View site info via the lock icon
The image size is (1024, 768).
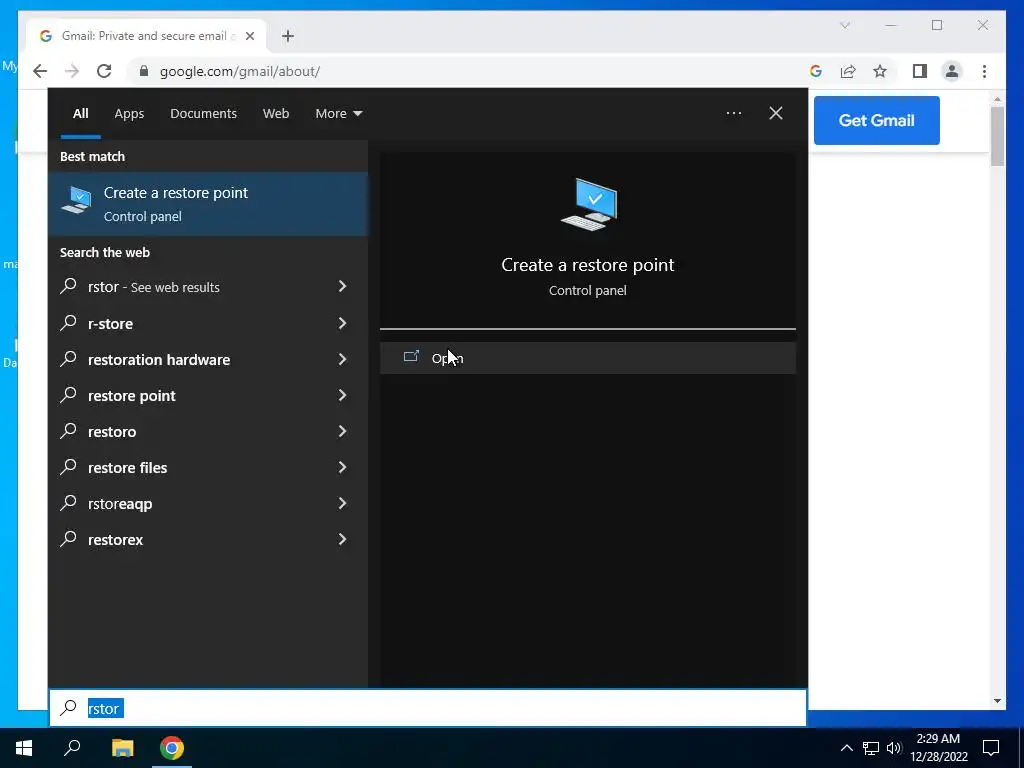[144, 71]
